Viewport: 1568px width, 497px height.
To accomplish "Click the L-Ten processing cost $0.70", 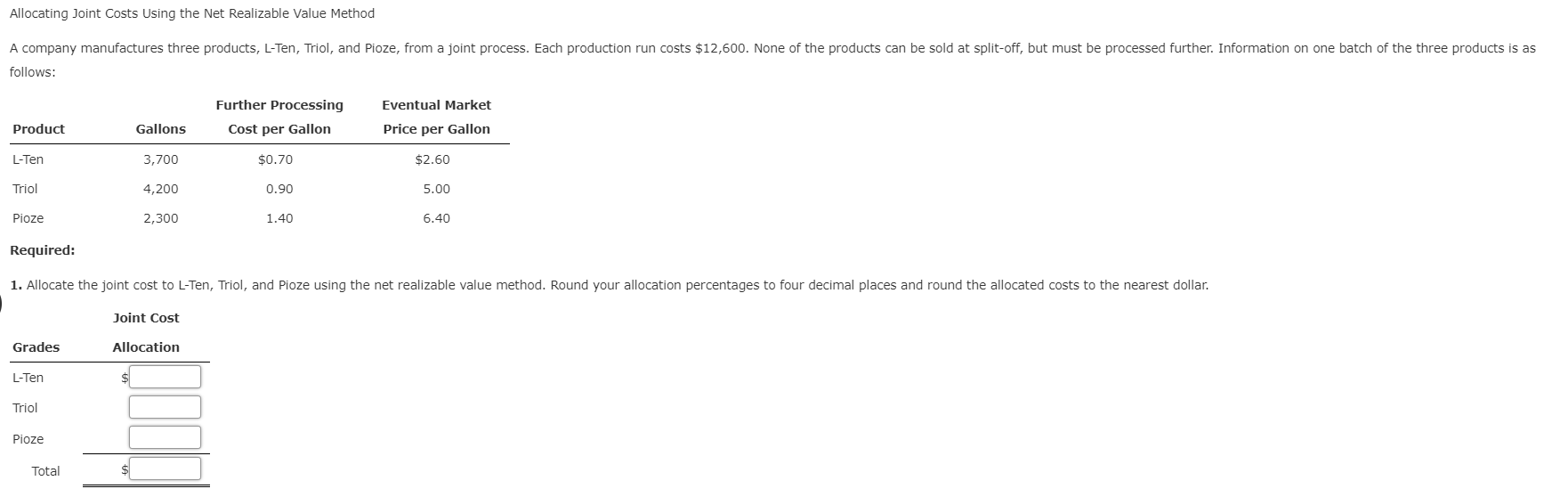I will pyautogui.click(x=275, y=159).
